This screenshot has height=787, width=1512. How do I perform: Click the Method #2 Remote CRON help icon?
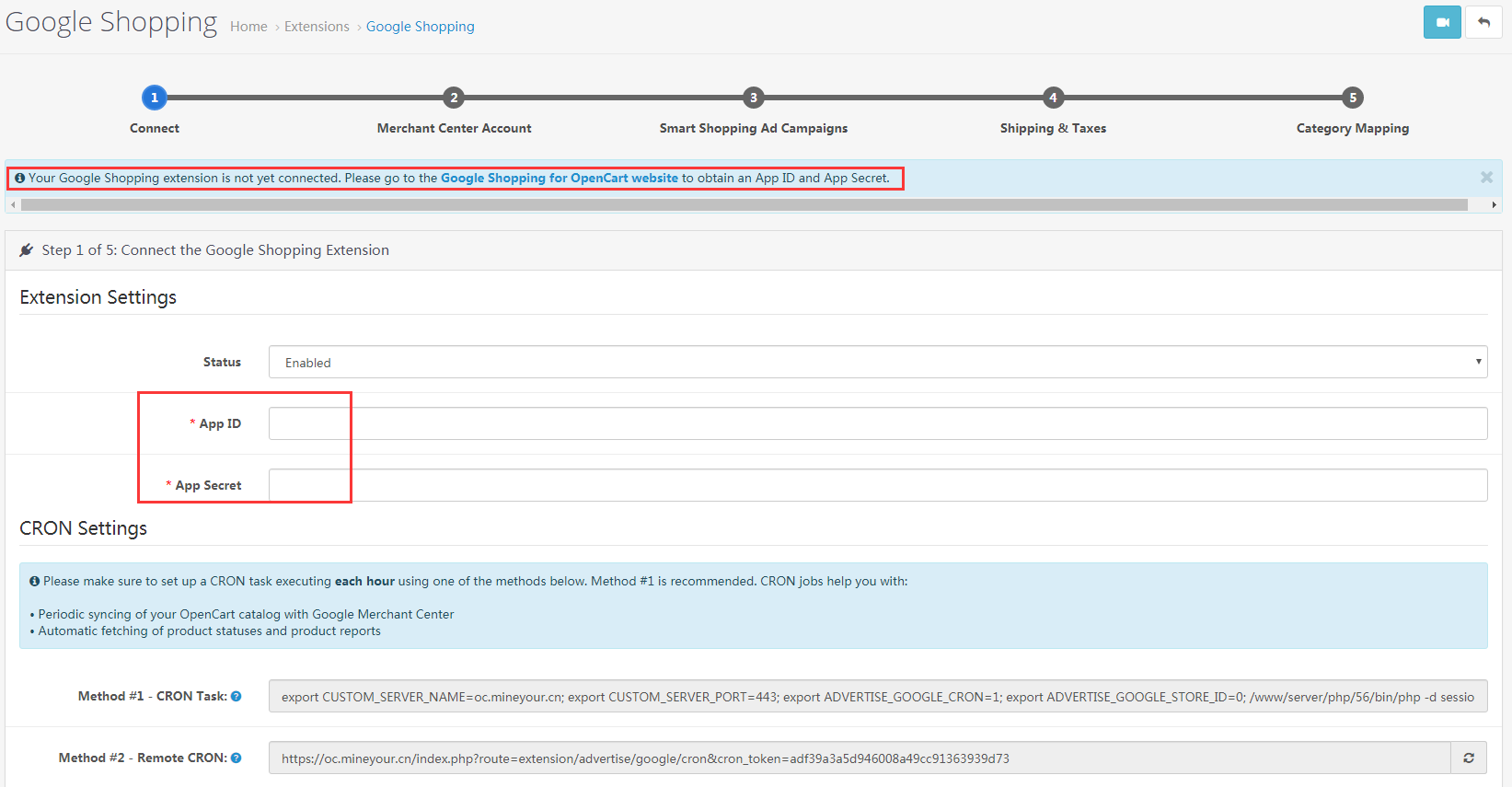click(237, 758)
